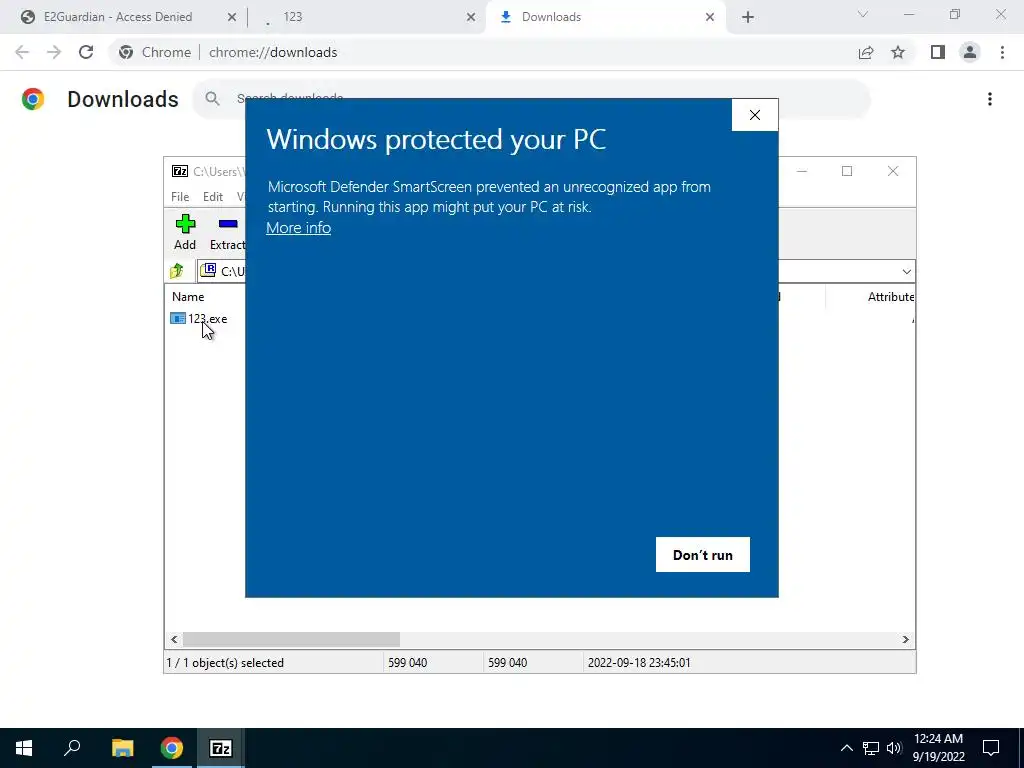This screenshot has width=1024, height=768.
Task: Click the Name column header in 7-Zip
Action: (x=188, y=296)
